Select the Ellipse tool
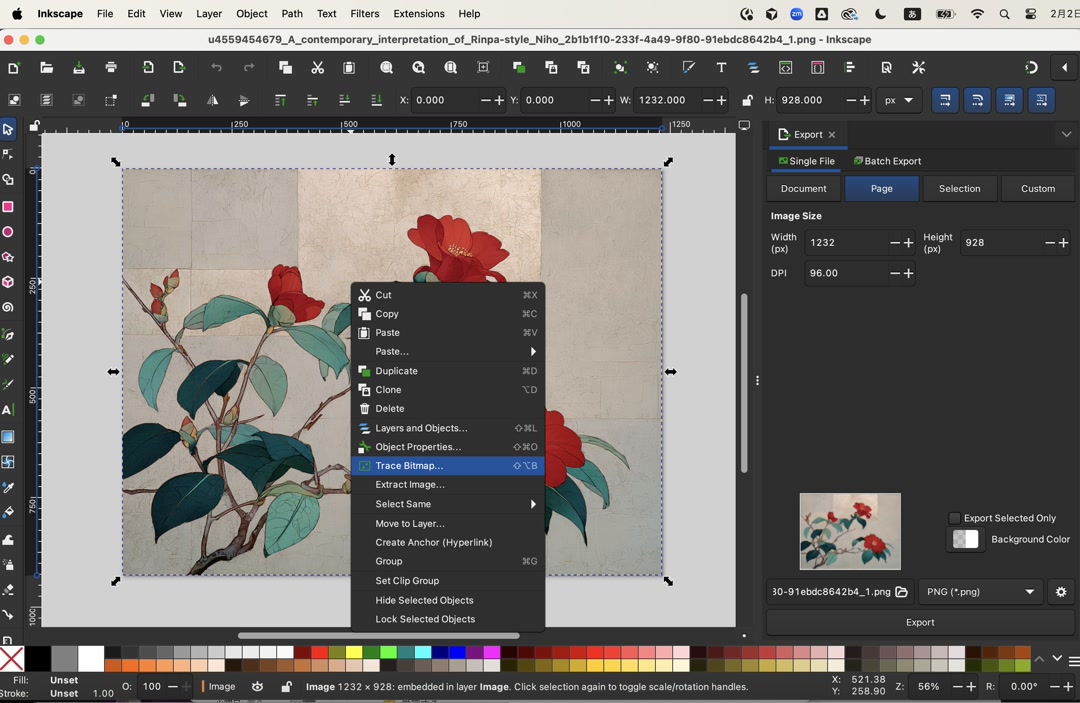Image resolution: width=1080 pixels, height=703 pixels. [8, 232]
